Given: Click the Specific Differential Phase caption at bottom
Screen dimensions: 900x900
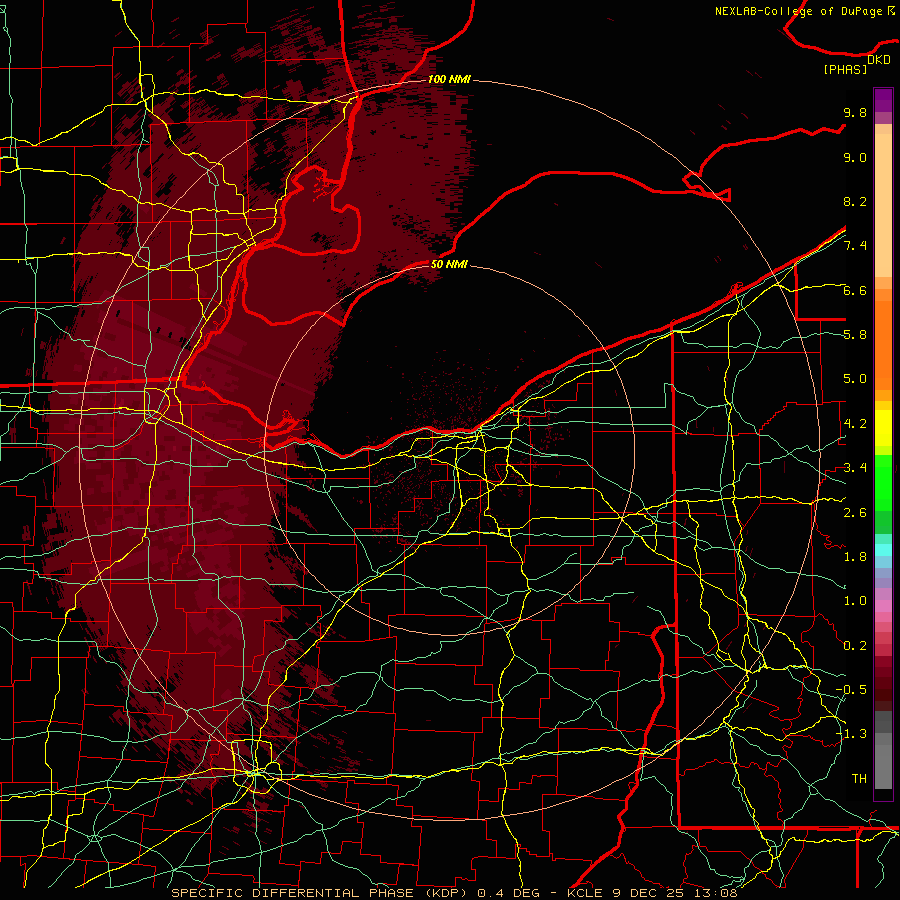Looking at the screenshot, I should coord(455,893).
